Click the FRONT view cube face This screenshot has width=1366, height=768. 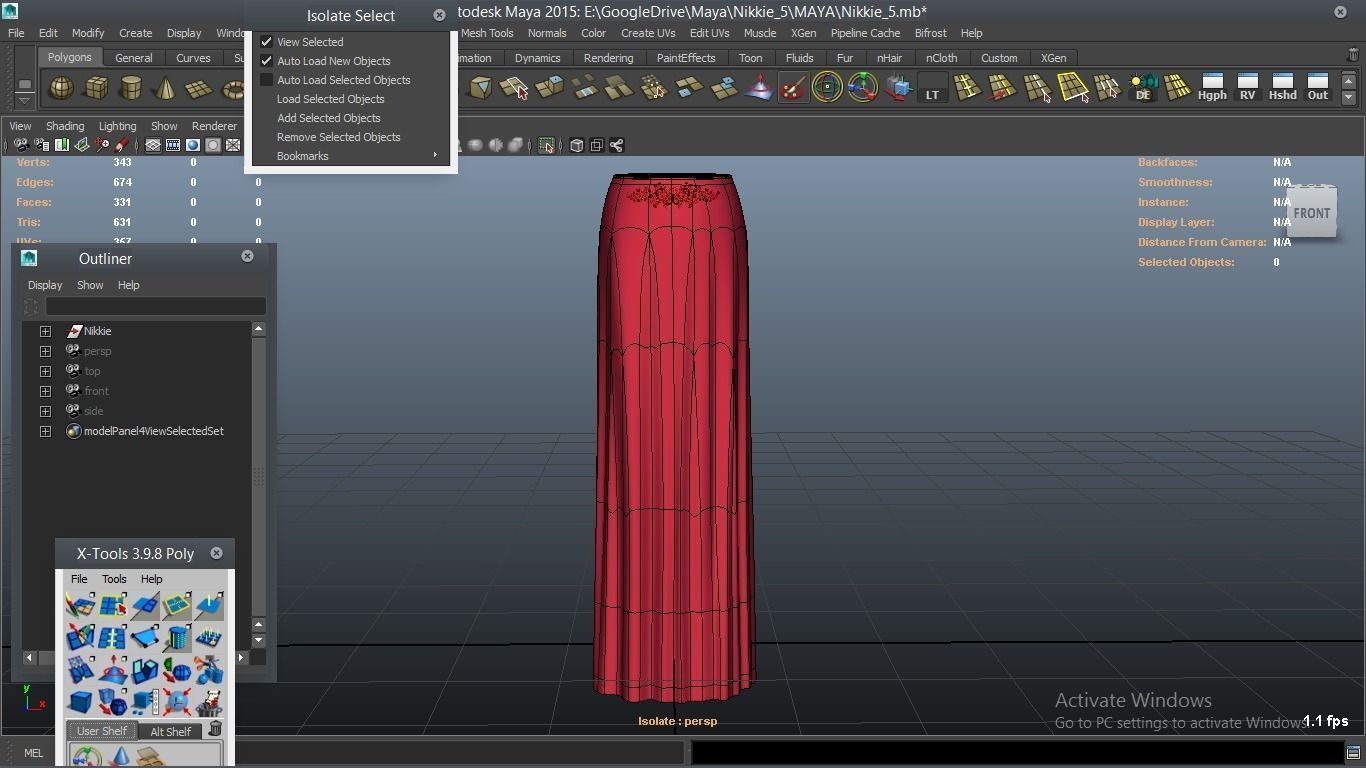(1311, 212)
